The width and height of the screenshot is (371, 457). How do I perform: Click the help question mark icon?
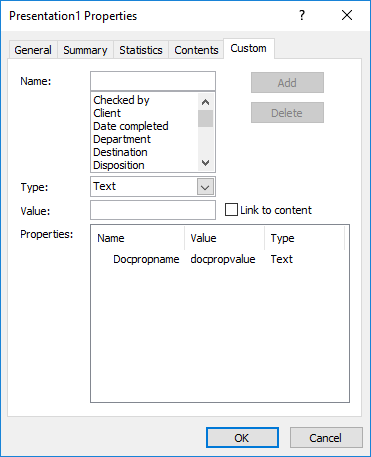pyautogui.click(x=302, y=15)
